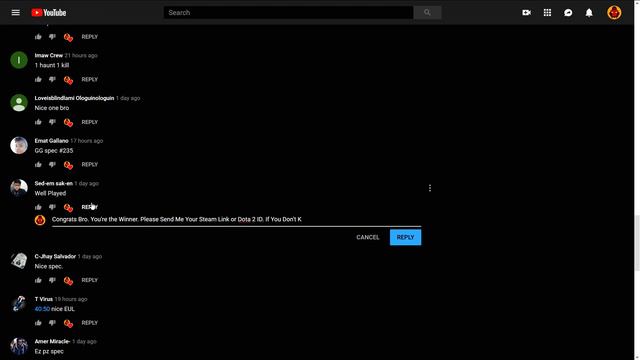Like Imaw Crew's comment
Viewport: 640px width, 360px height.
pyautogui.click(x=38, y=80)
